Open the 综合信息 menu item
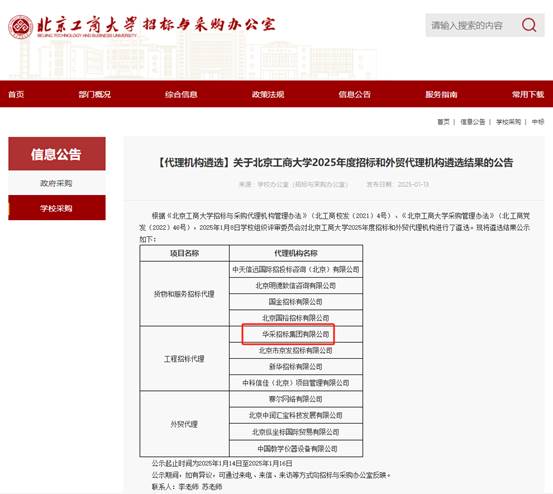Viewport: 553px width, 494px height. pyautogui.click(x=181, y=94)
